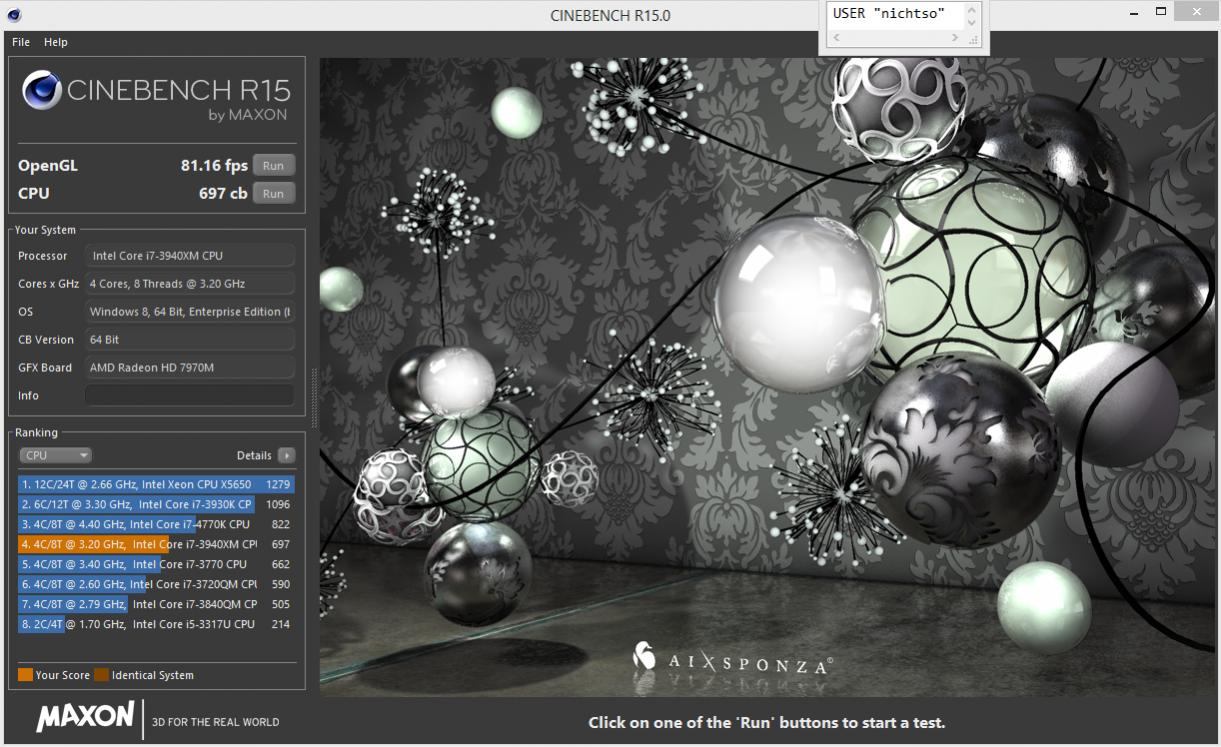This screenshot has width=1221, height=747.
Task: Click the OS value Windows 8 field
Action: click(x=190, y=311)
